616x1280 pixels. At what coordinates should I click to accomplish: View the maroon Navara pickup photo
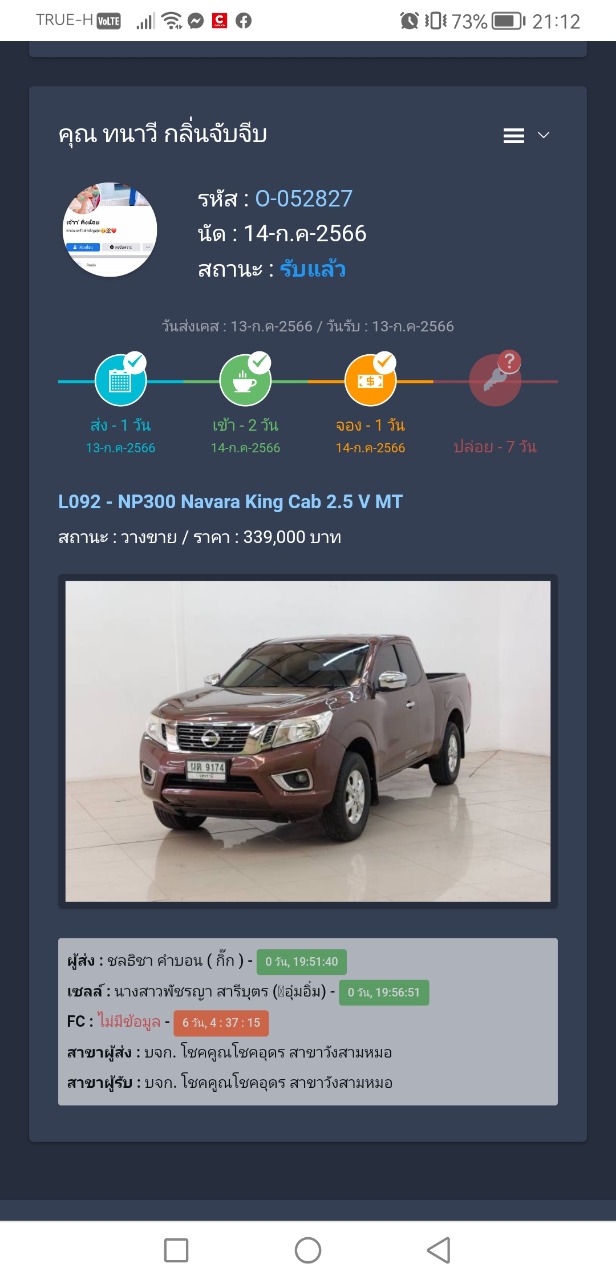[308, 741]
